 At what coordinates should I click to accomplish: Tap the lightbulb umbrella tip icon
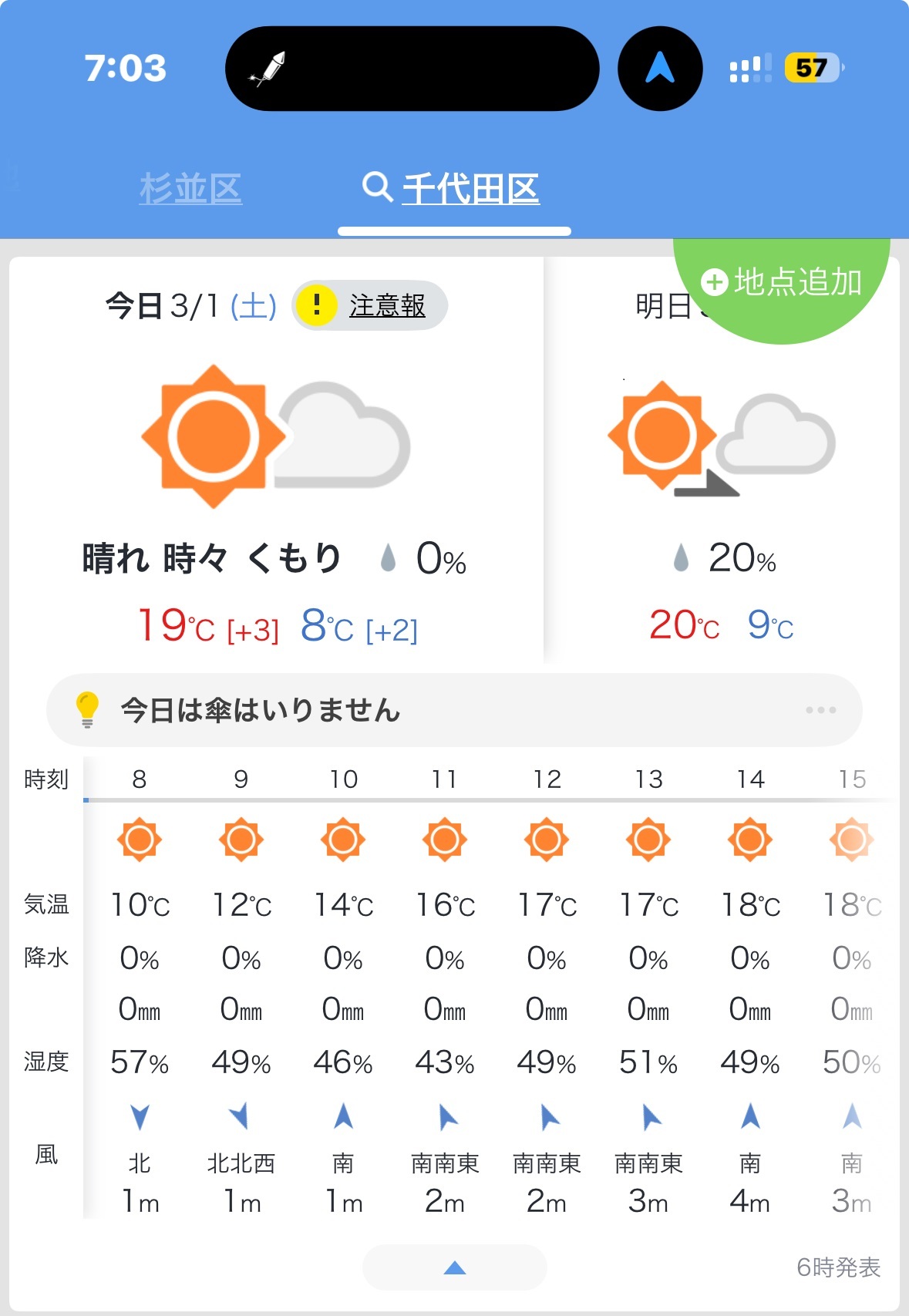click(87, 709)
